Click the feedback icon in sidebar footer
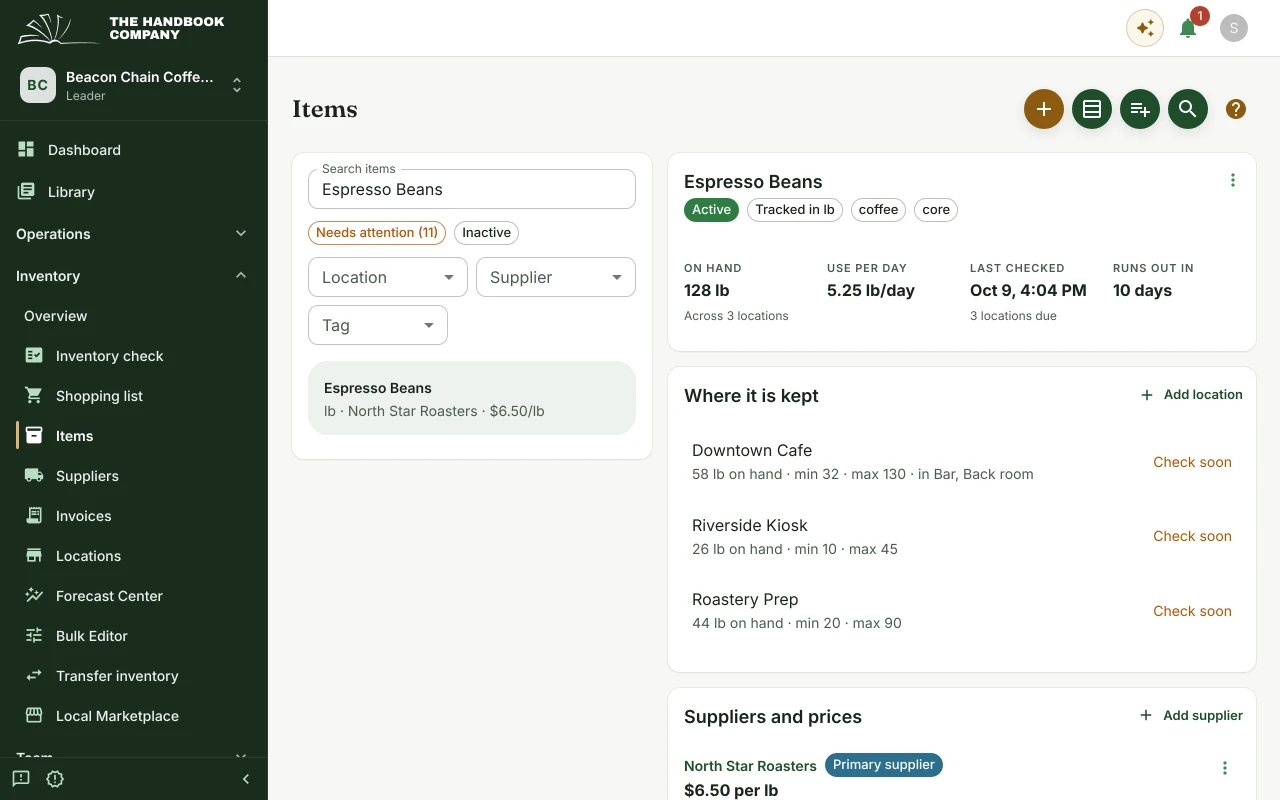The width and height of the screenshot is (1280, 800). pyautogui.click(x=21, y=779)
